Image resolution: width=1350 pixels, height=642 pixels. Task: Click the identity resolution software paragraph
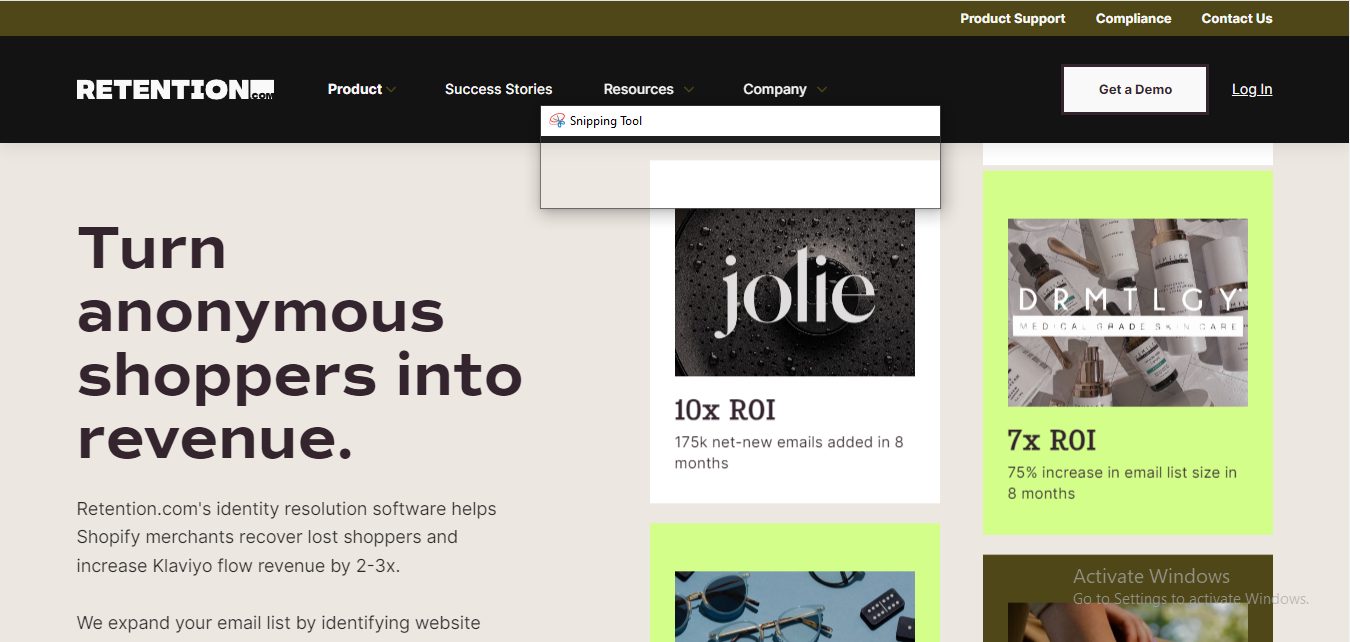tap(287, 537)
